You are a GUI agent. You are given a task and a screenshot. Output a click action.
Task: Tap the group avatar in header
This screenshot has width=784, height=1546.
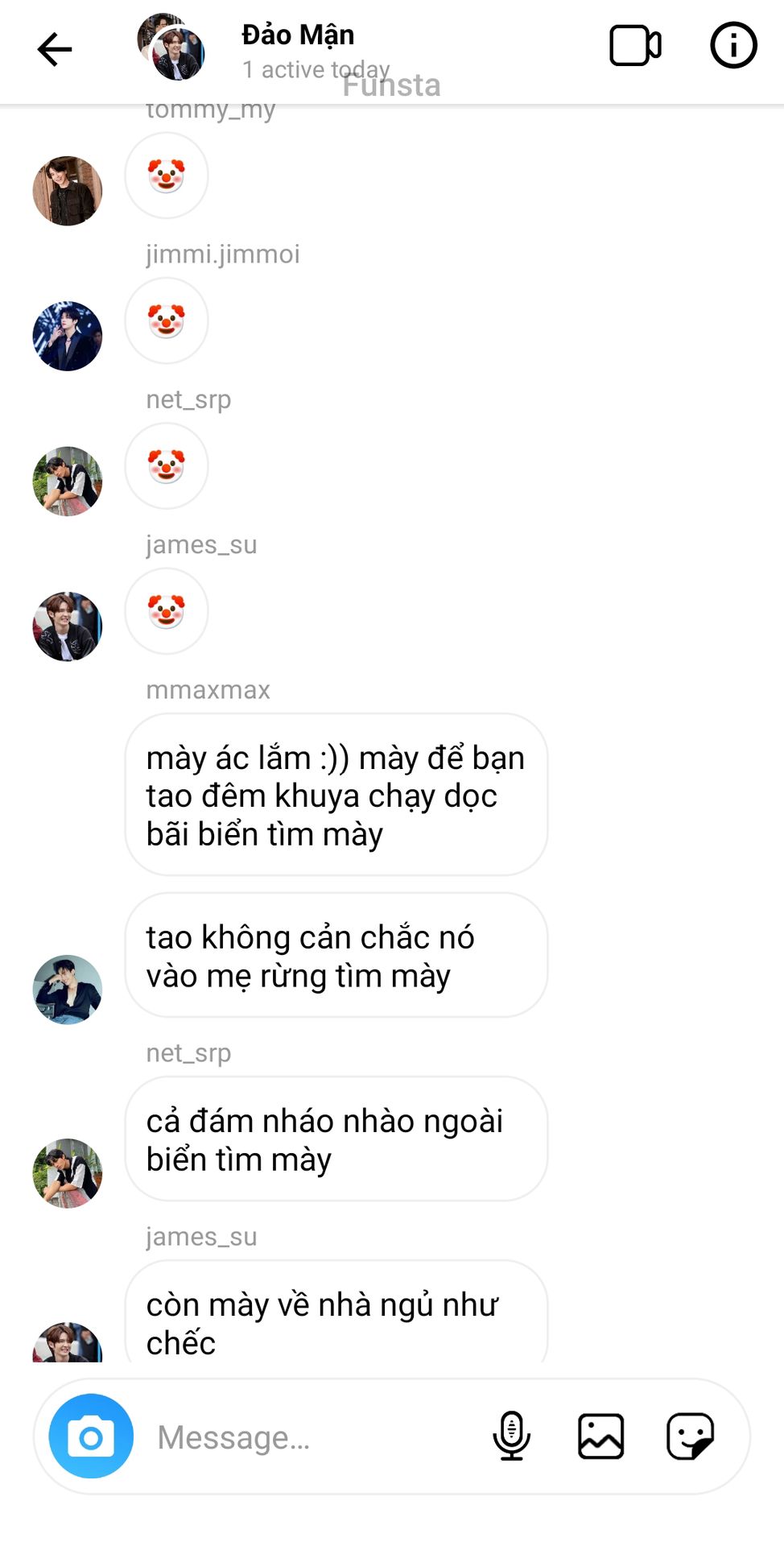coord(171,47)
